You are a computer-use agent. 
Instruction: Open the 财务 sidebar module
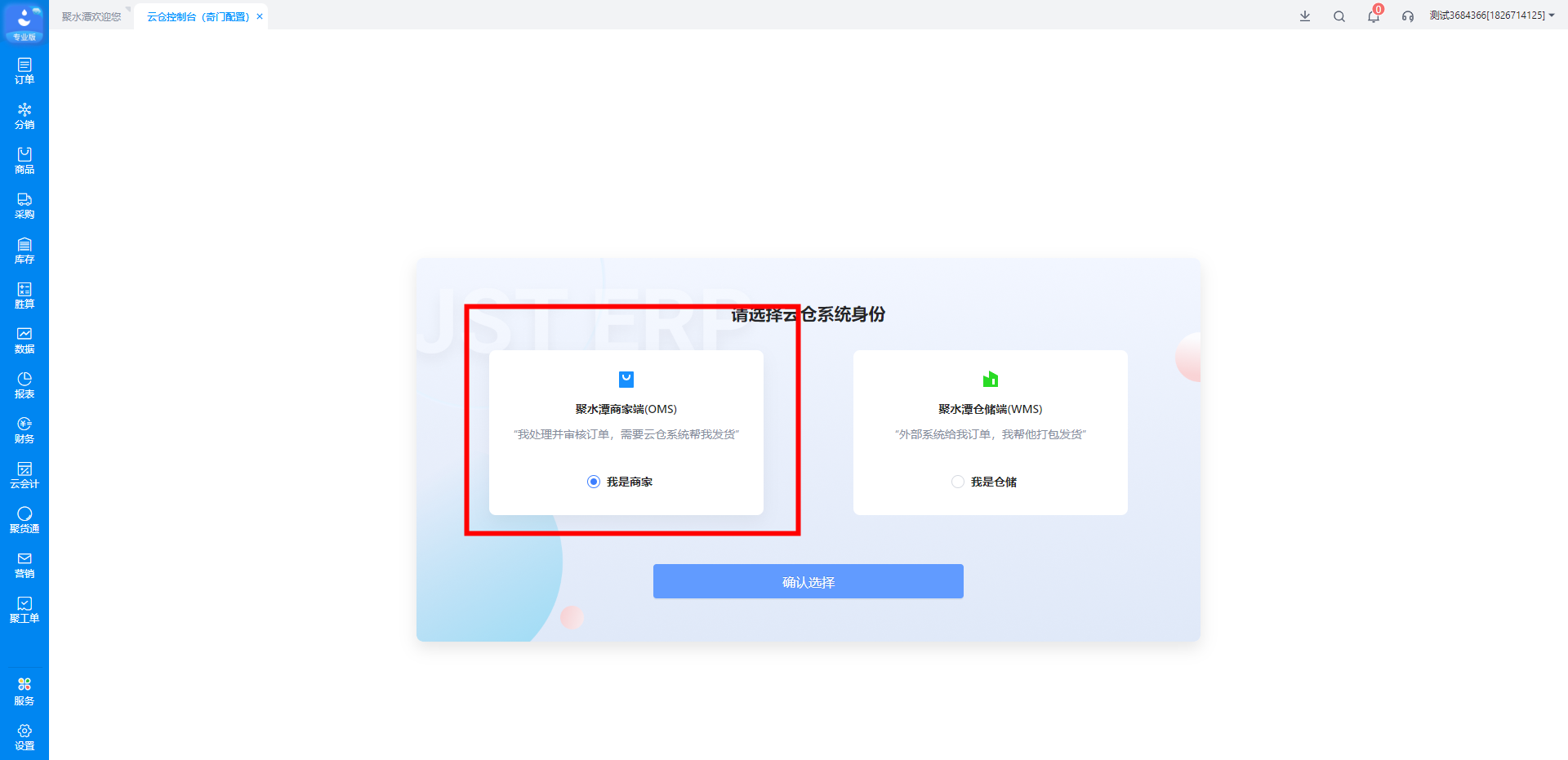tap(24, 430)
